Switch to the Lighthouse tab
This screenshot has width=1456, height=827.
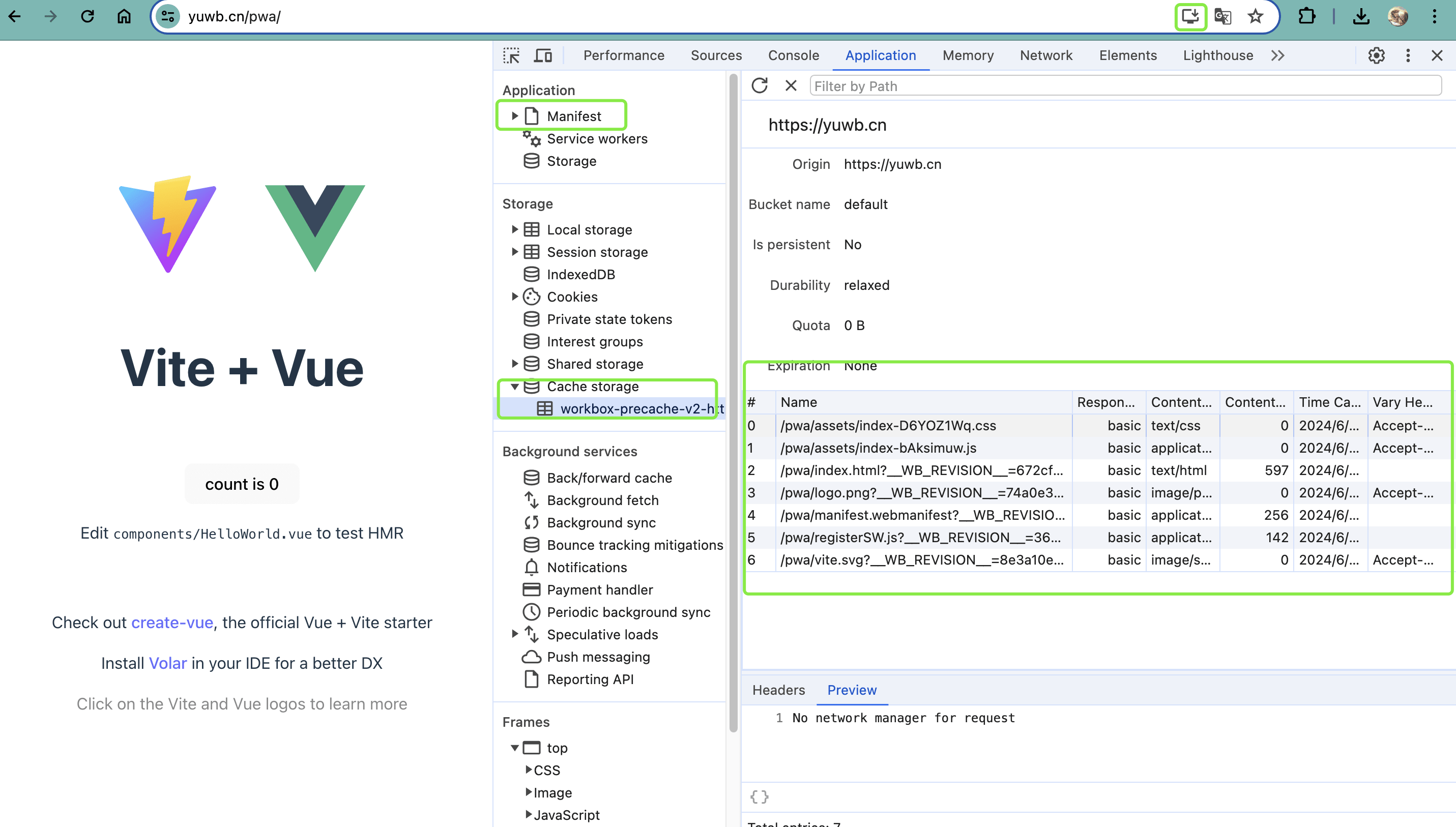[x=1218, y=55]
